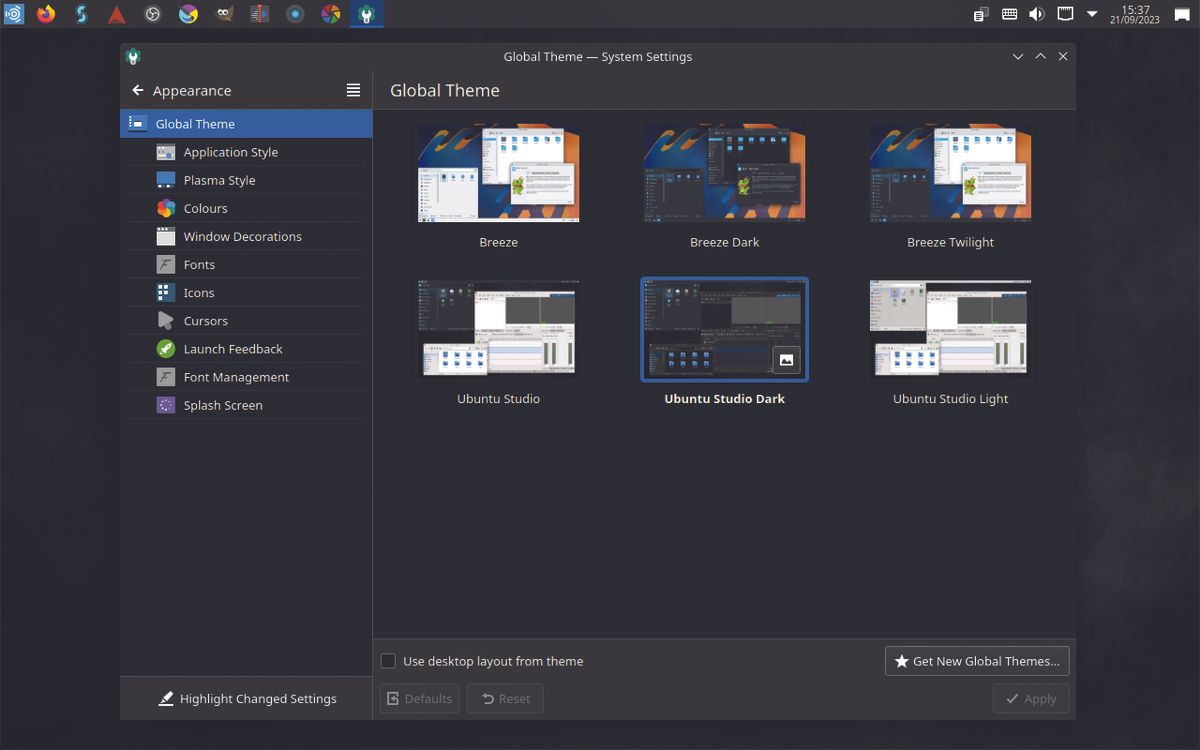Expand the hidden system tray icons
The image size is (1200, 750).
[x=1091, y=14]
